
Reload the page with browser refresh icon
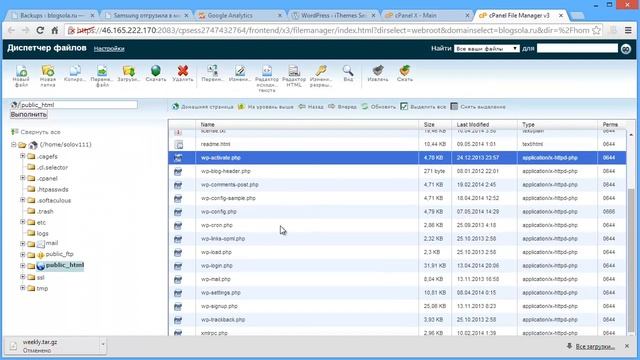coord(40,30)
